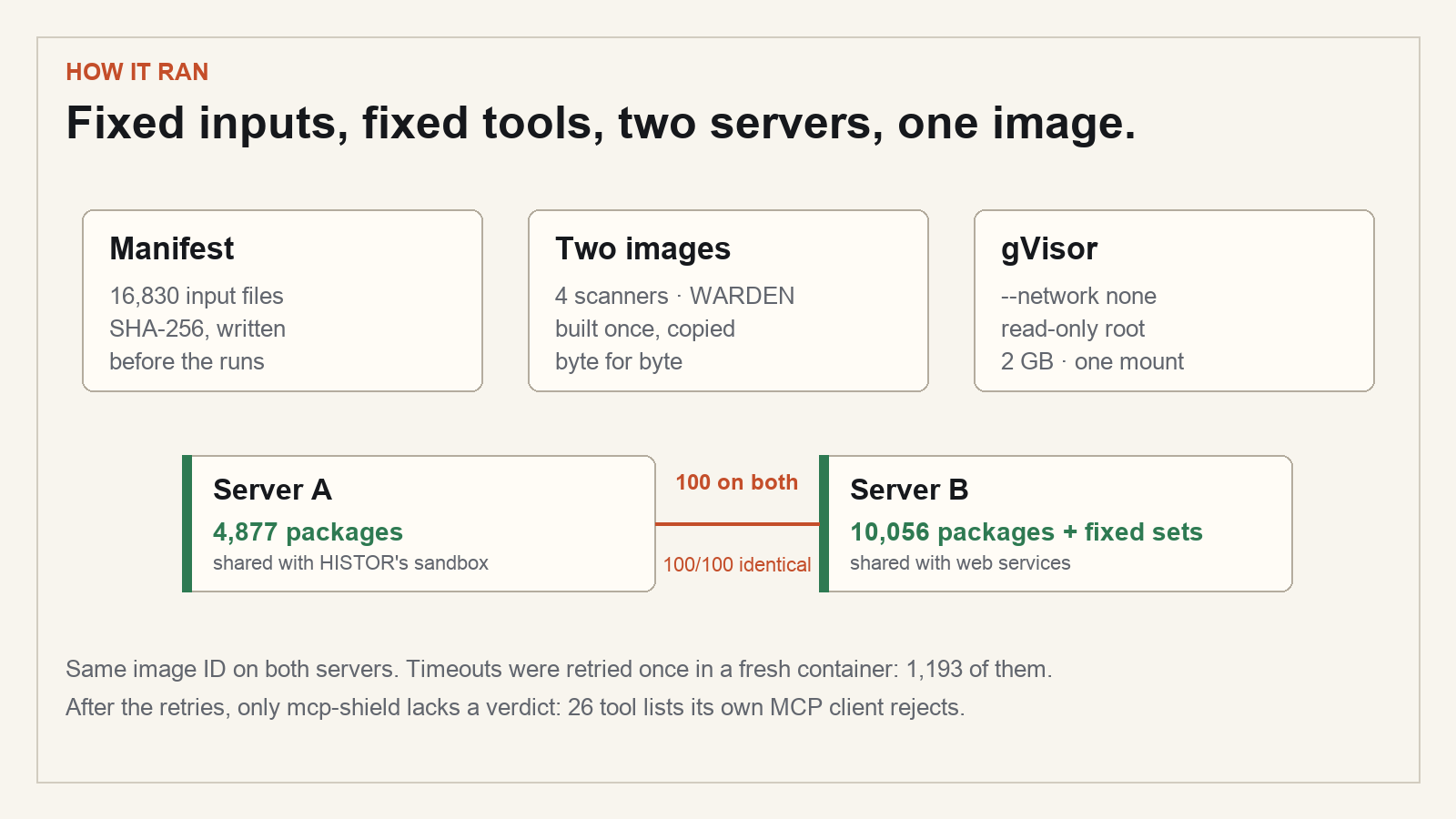Viewport: 1456px width, 819px height.
Task: Click the '--network none' line
Action: [1078, 296]
